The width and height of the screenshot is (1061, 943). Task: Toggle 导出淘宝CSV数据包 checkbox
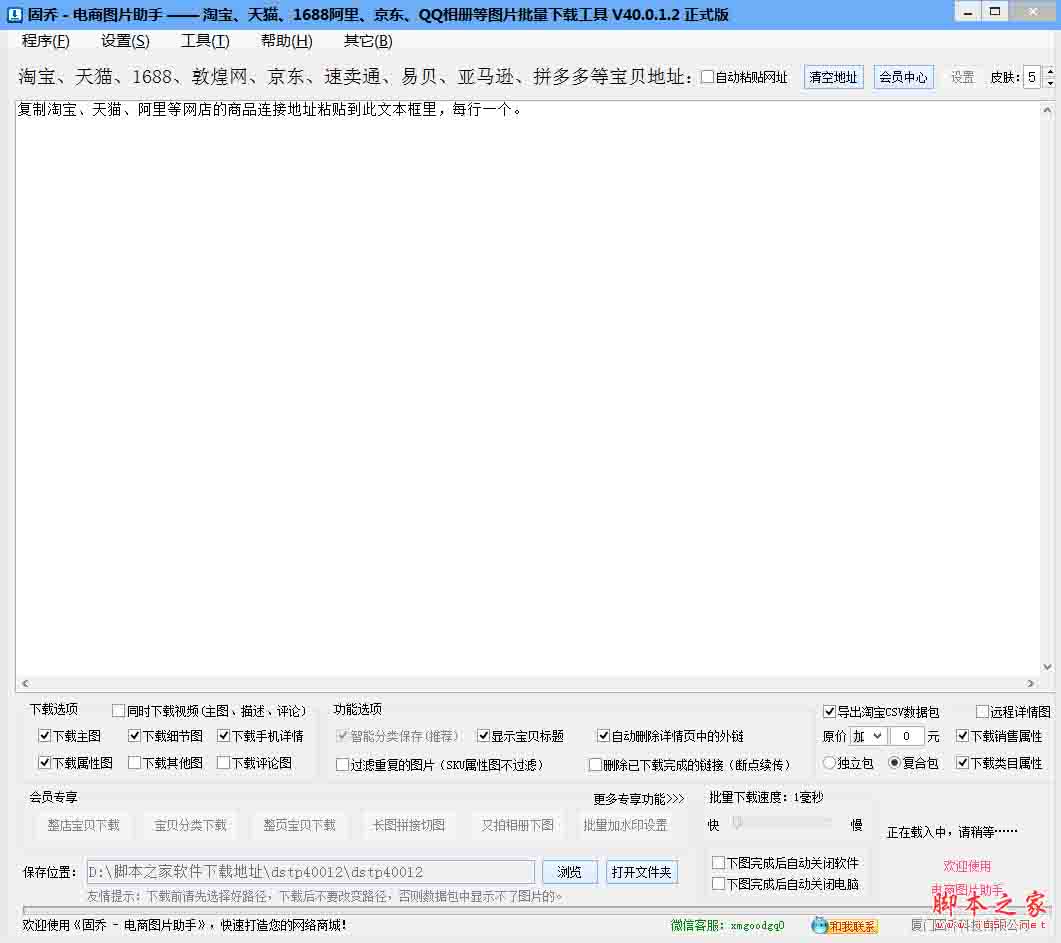[x=830, y=711]
